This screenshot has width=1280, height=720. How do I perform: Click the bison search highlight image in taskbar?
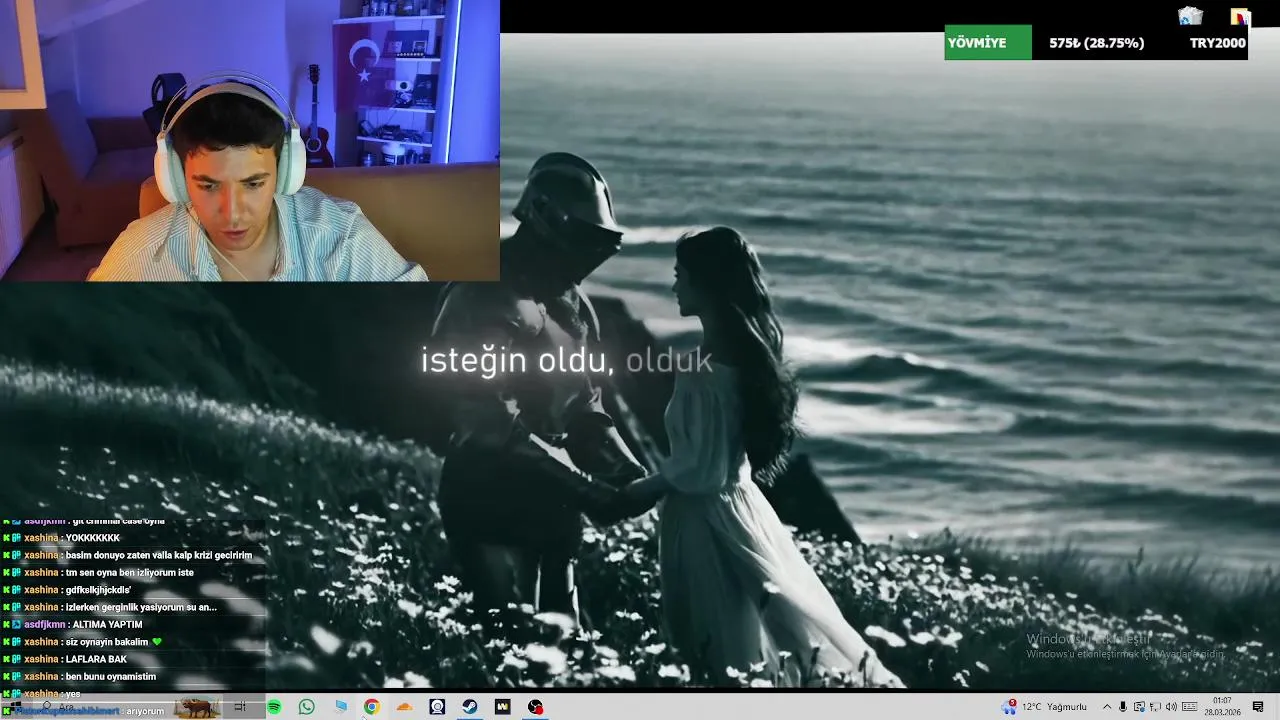coord(197,708)
